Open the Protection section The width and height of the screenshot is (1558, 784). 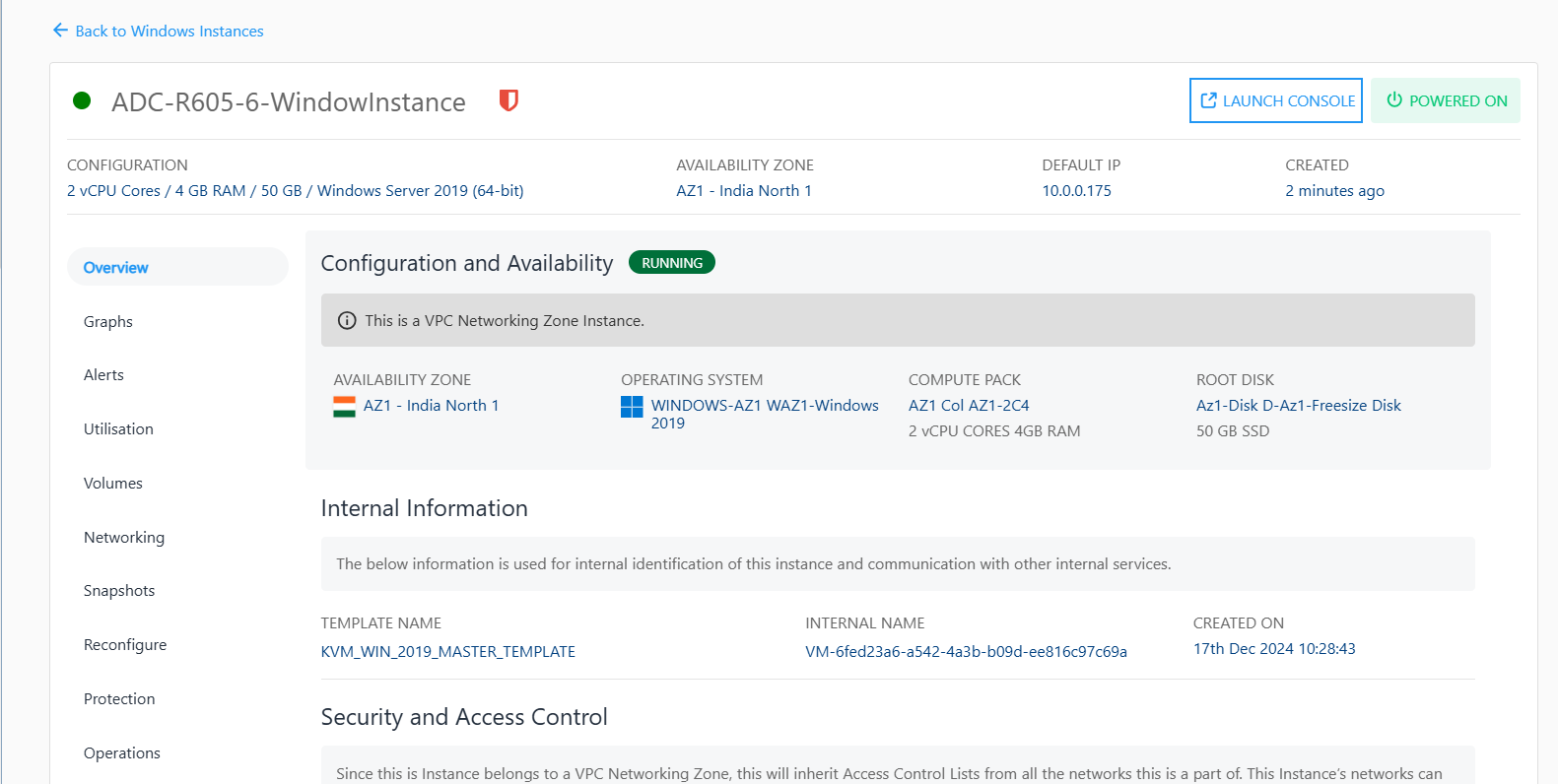coord(119,699)
